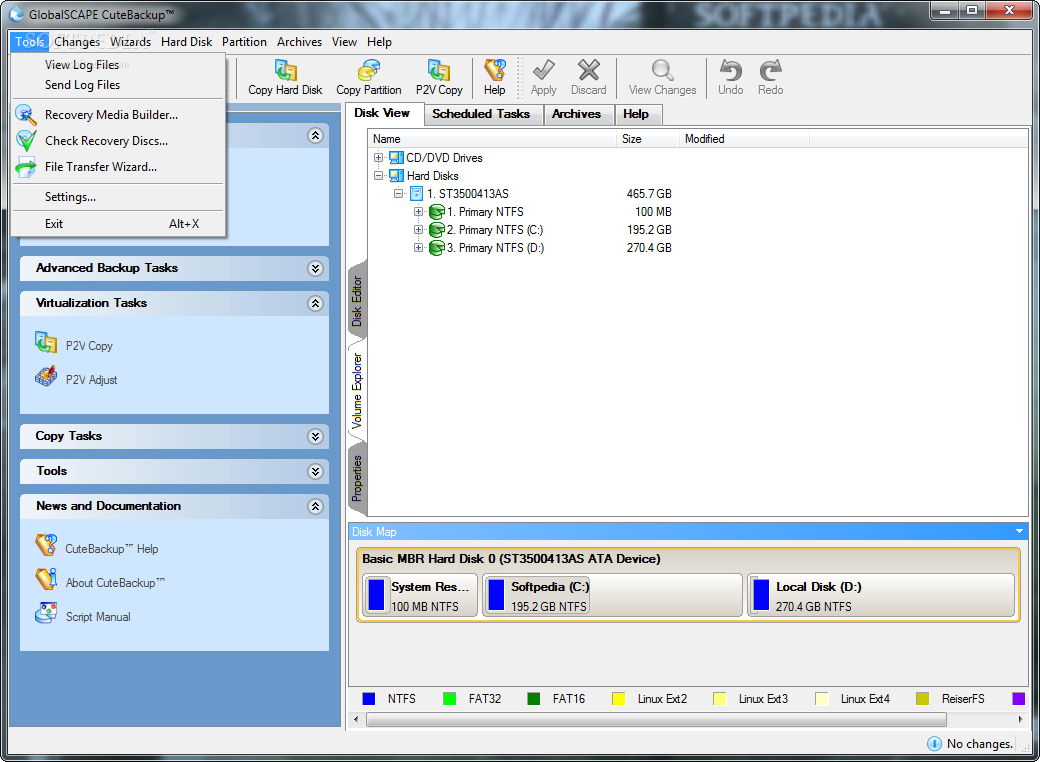
Task: Click the Undo arrow icon
Action: pyautogui.click(x=730, y=70)
